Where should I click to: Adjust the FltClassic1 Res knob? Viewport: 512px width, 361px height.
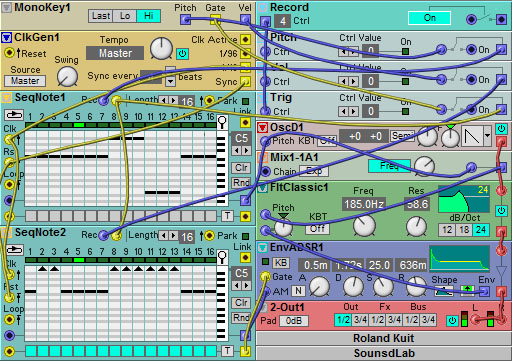pyautogui.click(x=416, y=226)
